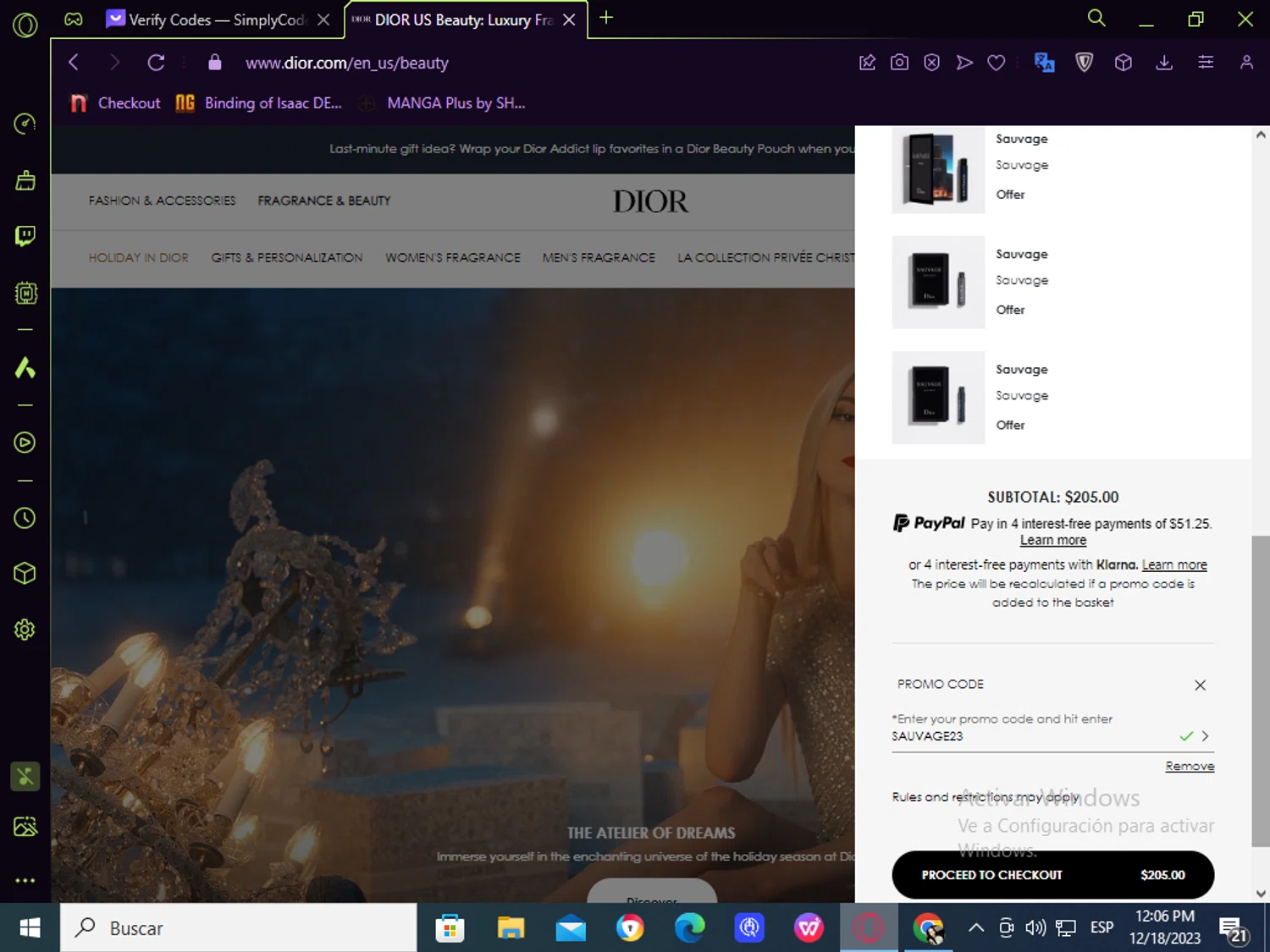Image resolution: width=1270 pixels, height=952 pixels.
Task: Open Twitch panel in sidebar
Action: [x=25, y=236]
